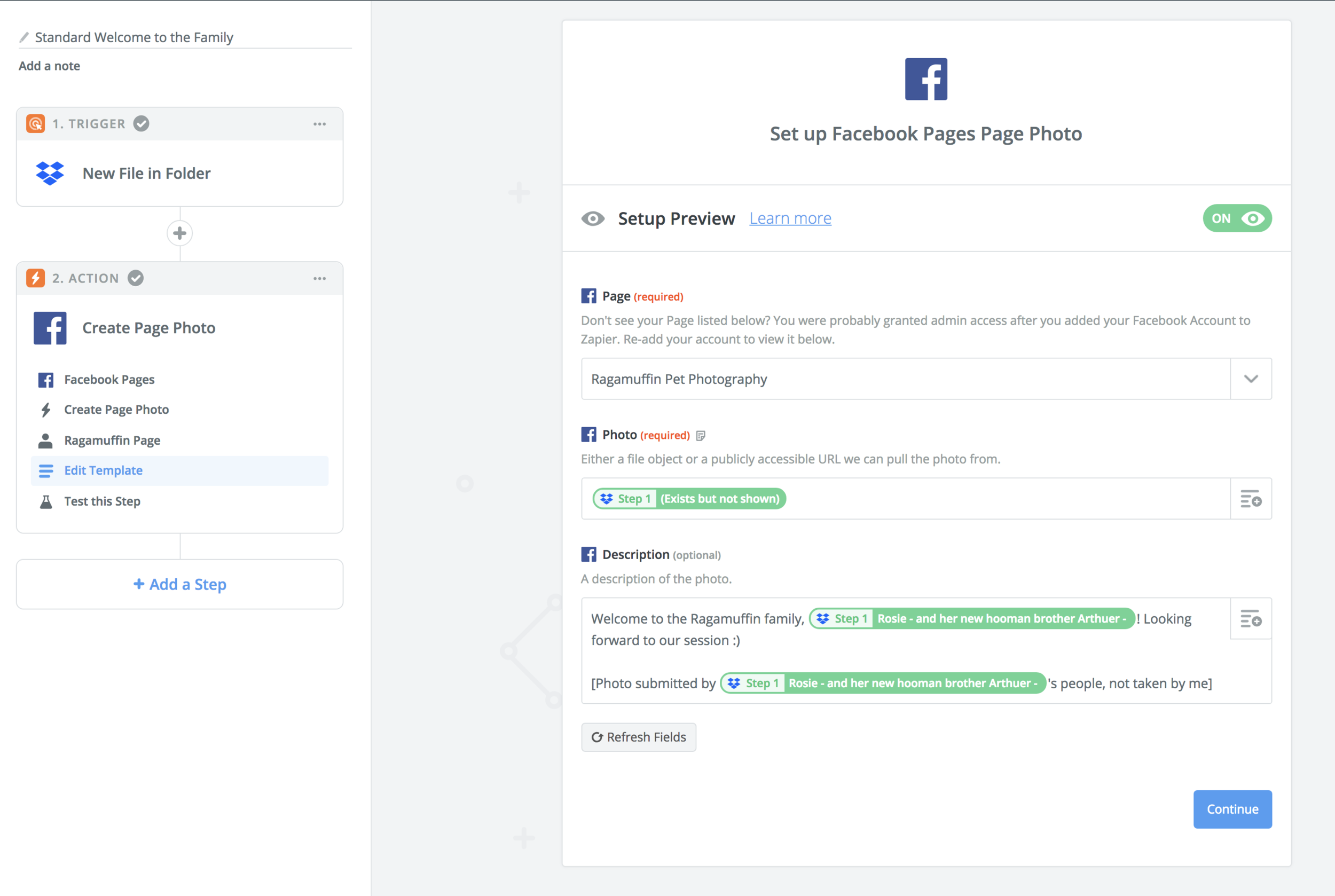This screenshot has width=1335, height=896.
Task: Open the 'Learn more' link
Action: coord(790,218)
